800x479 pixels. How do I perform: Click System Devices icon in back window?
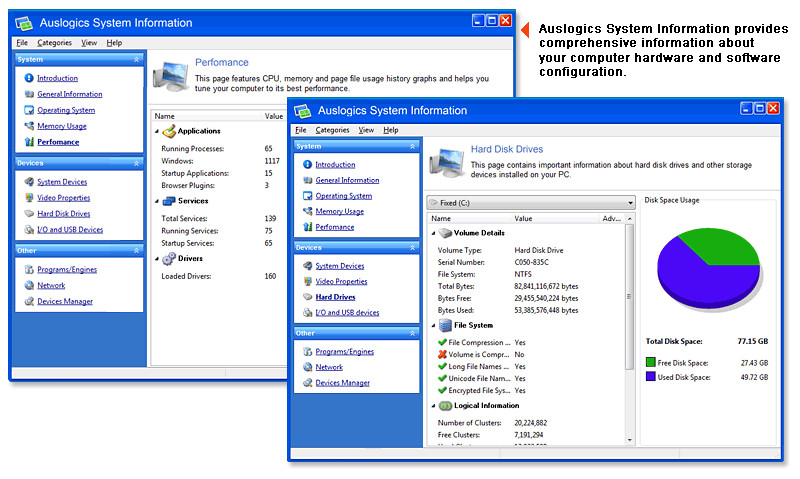tap(29, 182)
